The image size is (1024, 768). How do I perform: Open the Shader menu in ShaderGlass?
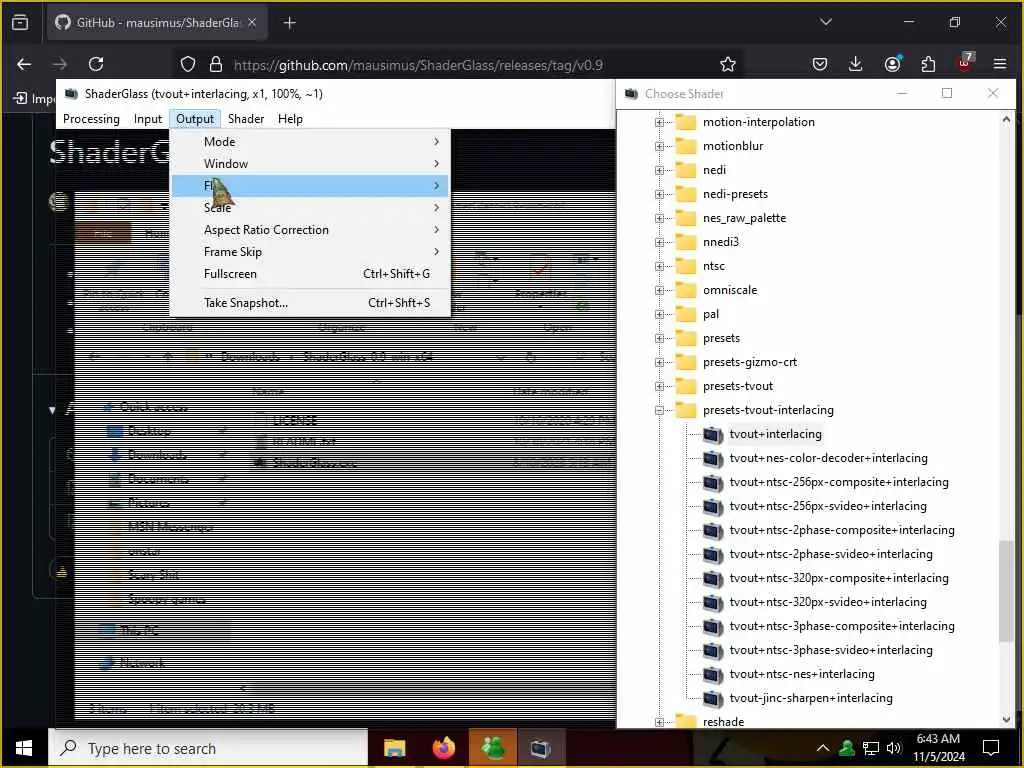pos(246,119)
